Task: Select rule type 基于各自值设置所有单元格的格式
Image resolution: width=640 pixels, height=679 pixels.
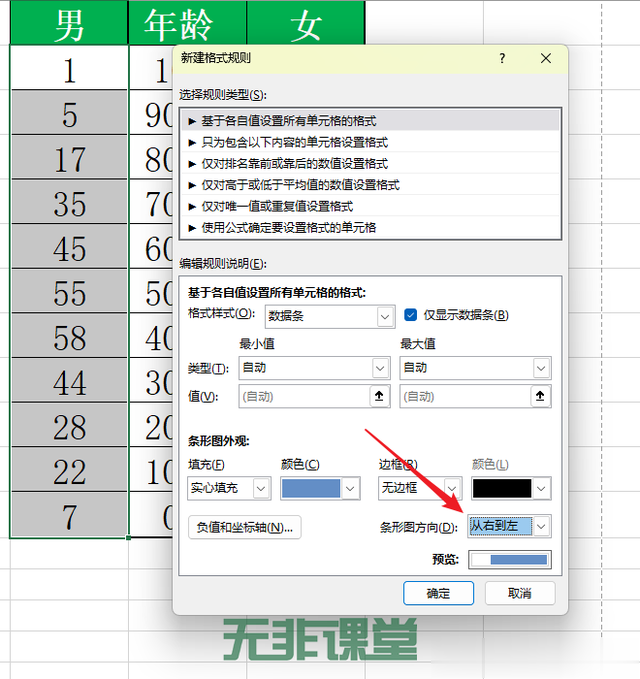Action: [371, 121]
